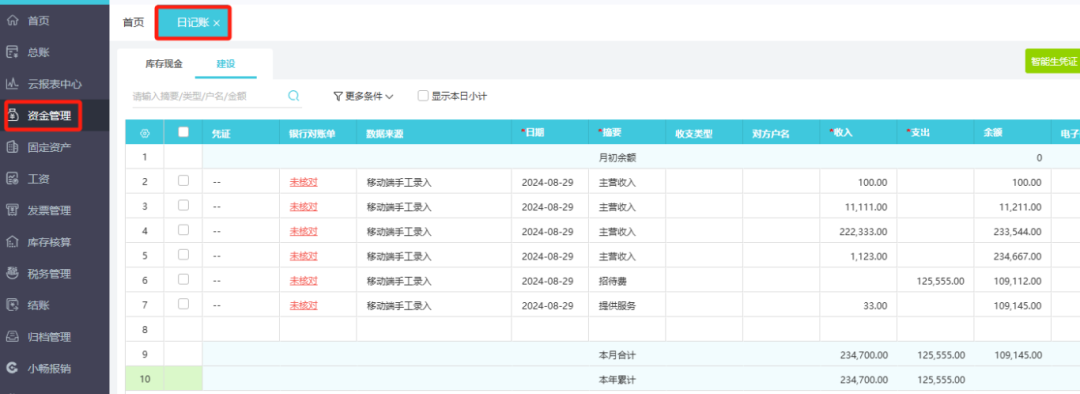Click the 首页 home icon in sidebar
Viewport: 1080px width, 394px height.
[x=12, y=21]
